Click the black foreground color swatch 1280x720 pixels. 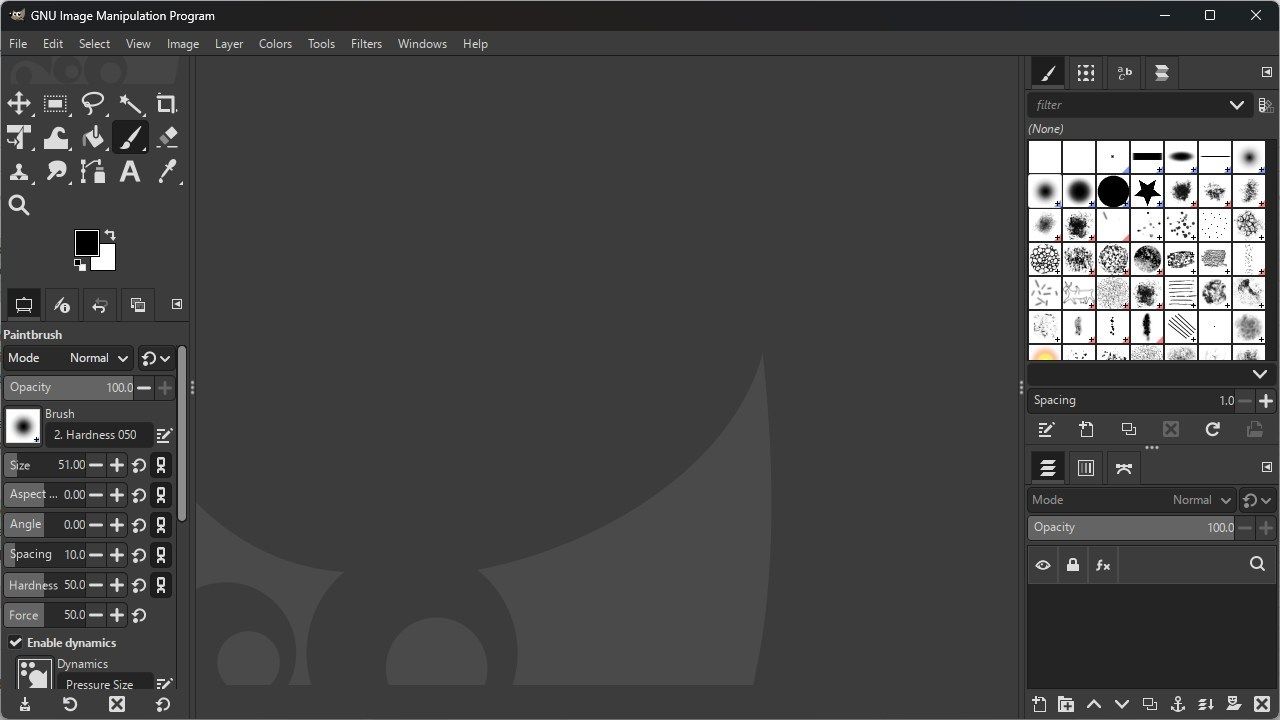pos(87,242)
